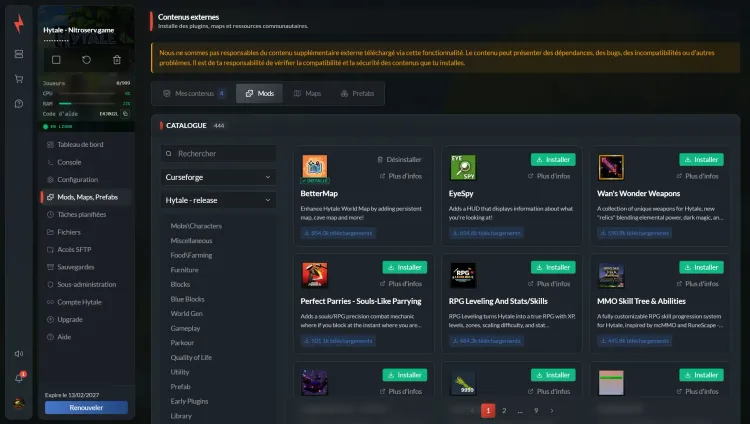Screen dimensions: 750x424
Task: Click Désinstaller on BetterMap
Action: (399, 159)
